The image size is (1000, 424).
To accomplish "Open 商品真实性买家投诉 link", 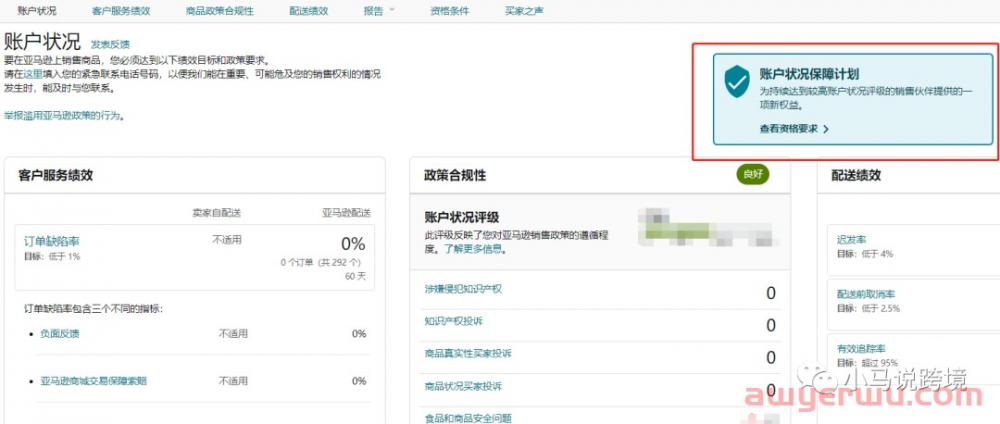I will coord(467,353).
